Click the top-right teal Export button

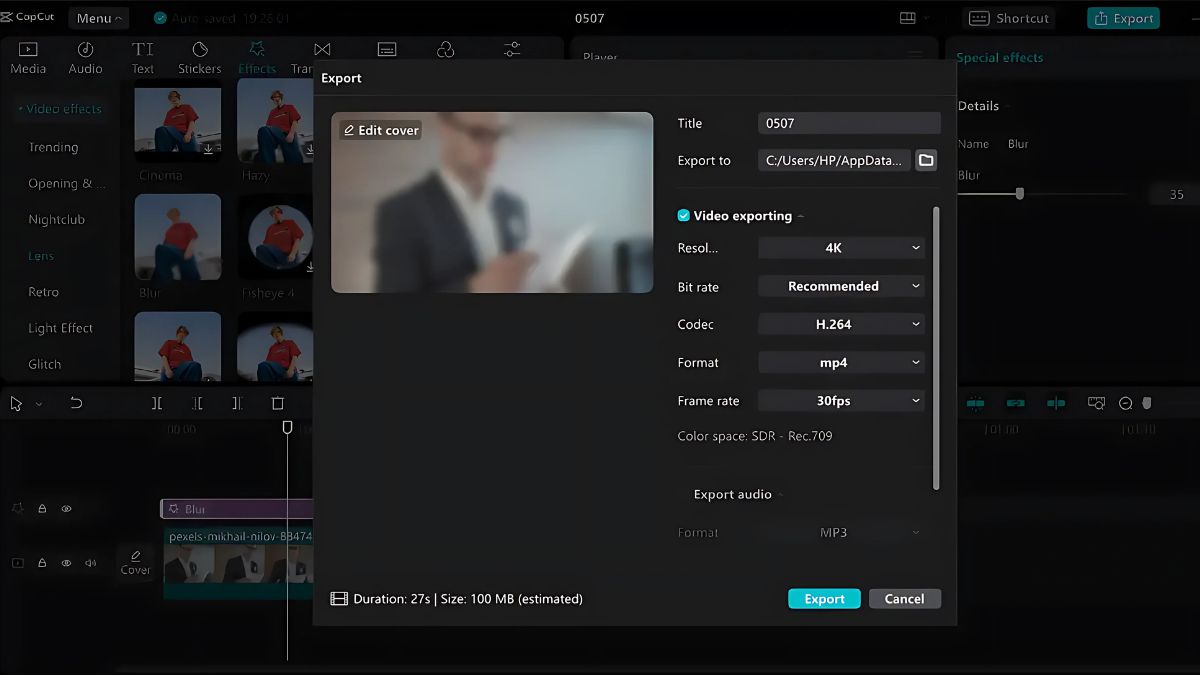coord(1124,18)
